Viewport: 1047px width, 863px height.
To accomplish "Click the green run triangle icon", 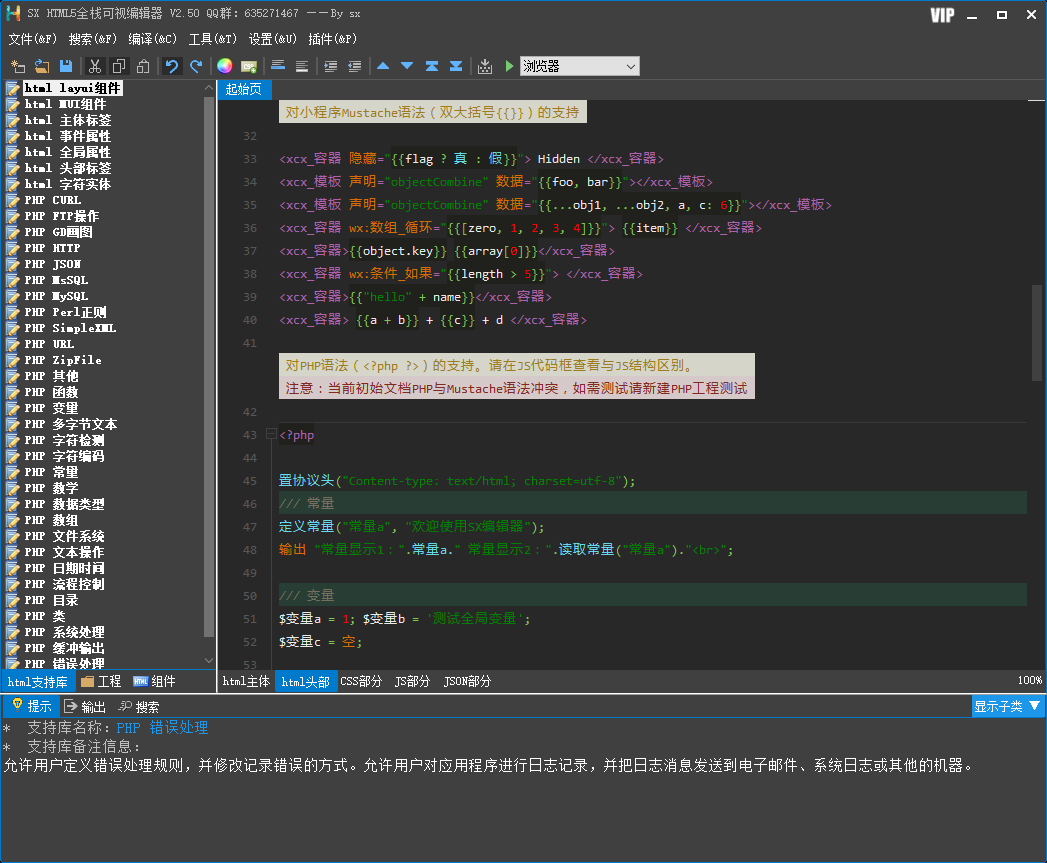I will [x=509, y=67].
